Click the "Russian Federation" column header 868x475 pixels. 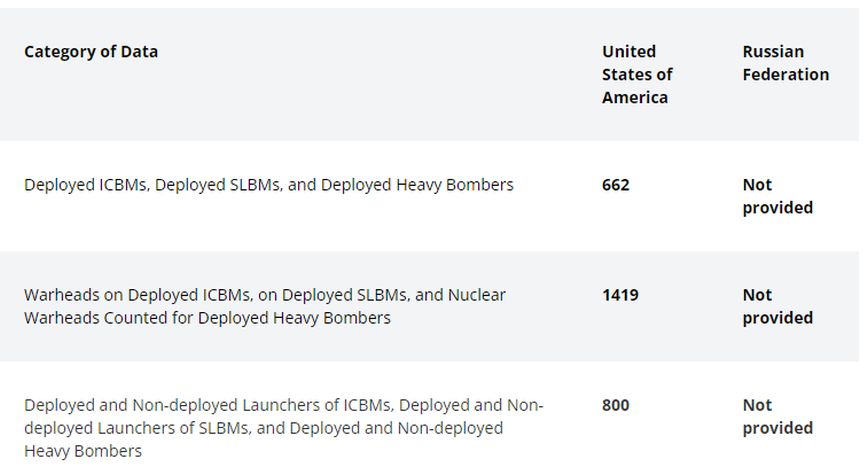point(785,63)
